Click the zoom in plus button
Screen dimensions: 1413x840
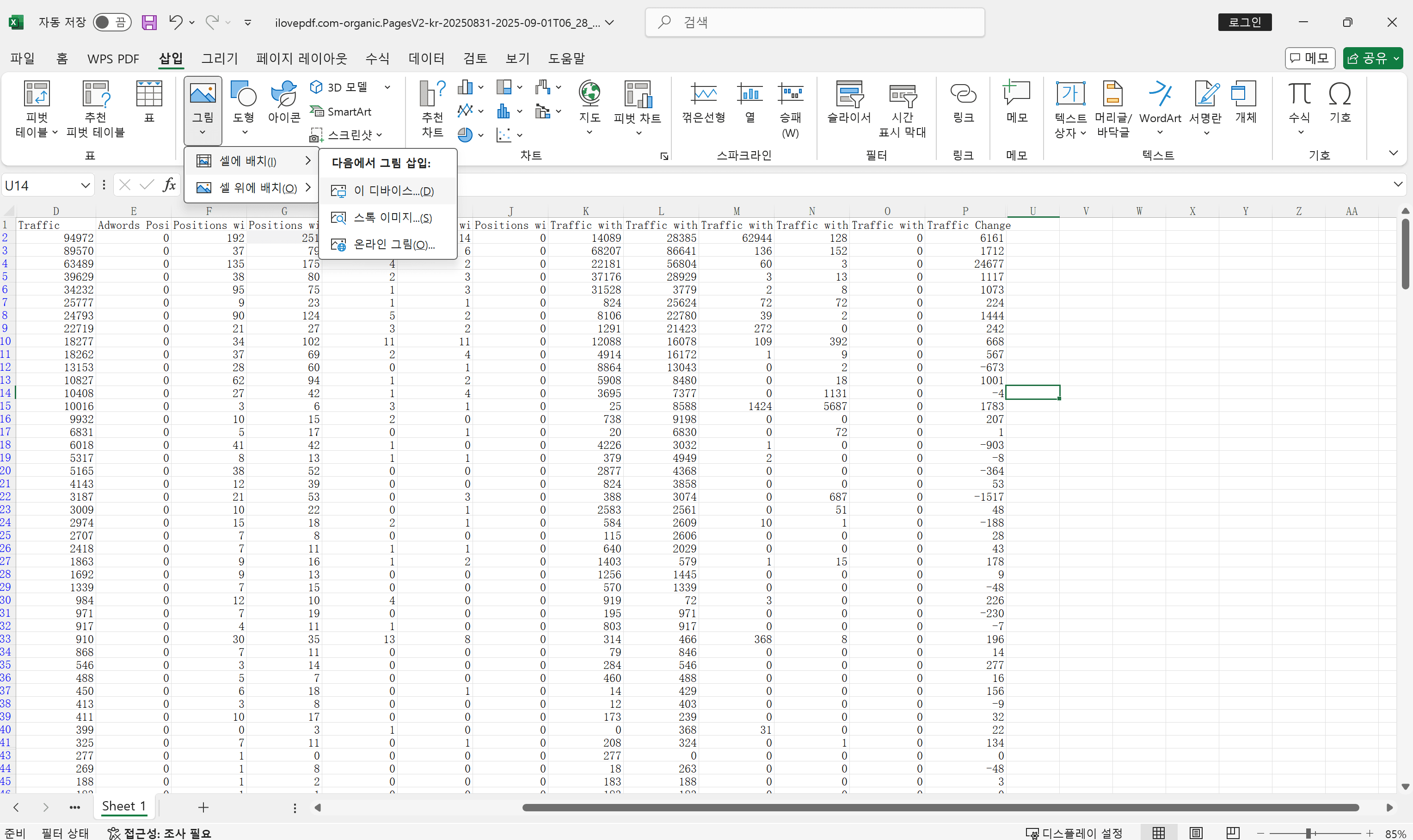click(1370, 833)
